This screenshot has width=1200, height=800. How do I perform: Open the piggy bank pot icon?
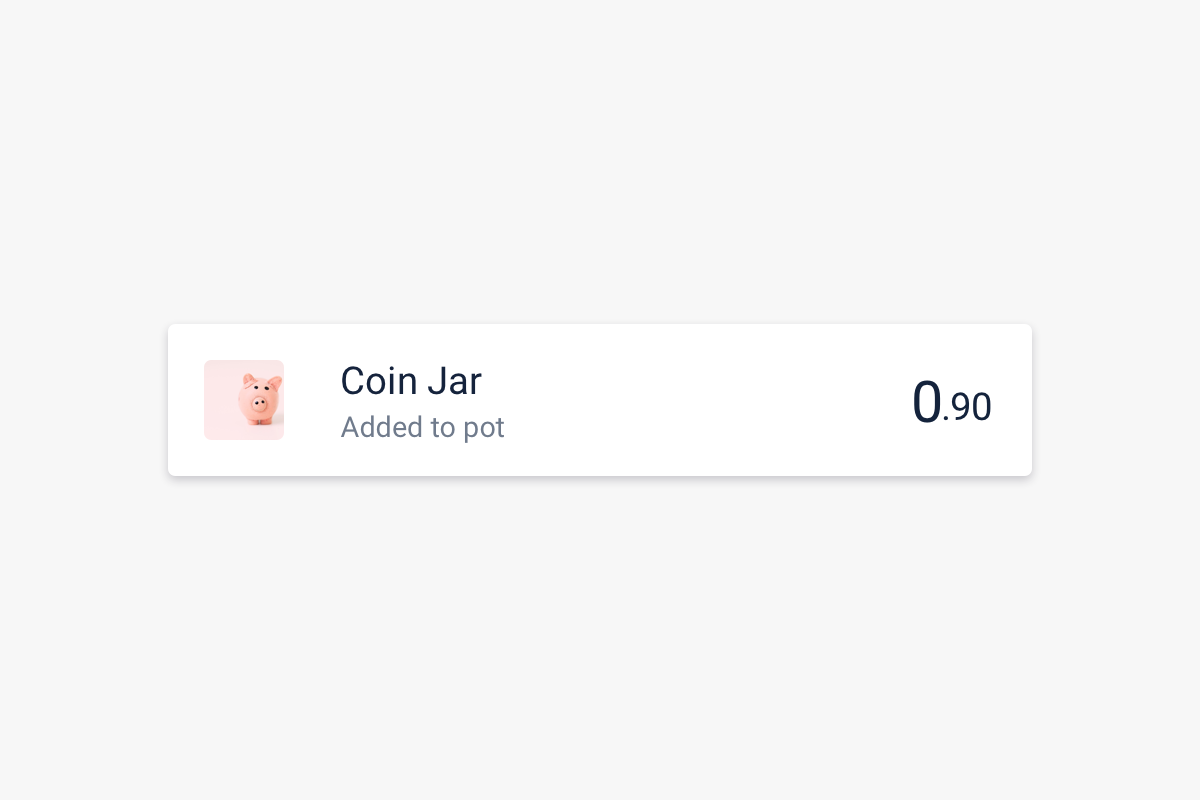click(x=244, y=400)
